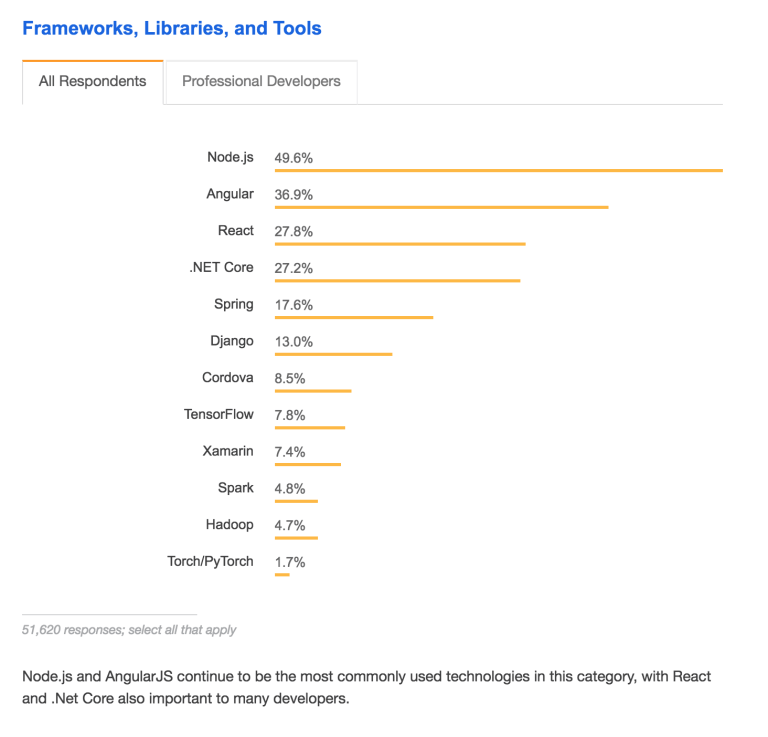
Task: Click the Cordova label
Action: coord(227,378)
